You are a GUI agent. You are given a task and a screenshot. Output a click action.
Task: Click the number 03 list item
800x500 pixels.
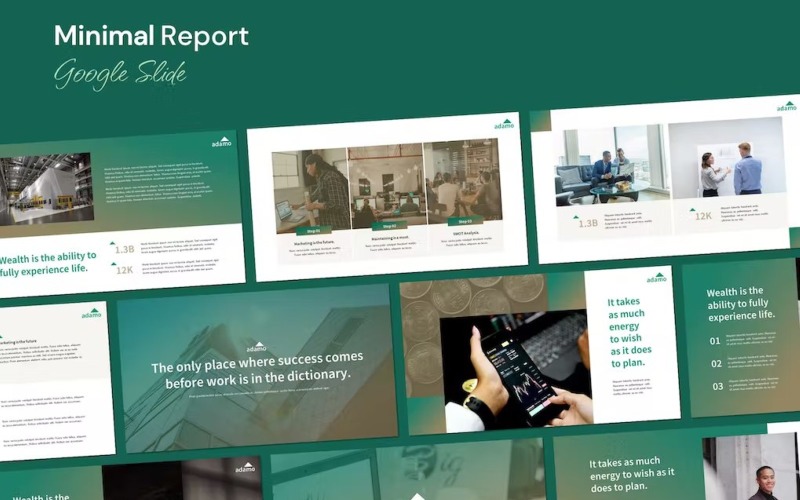pyautogui.click(x=716, y=387)
